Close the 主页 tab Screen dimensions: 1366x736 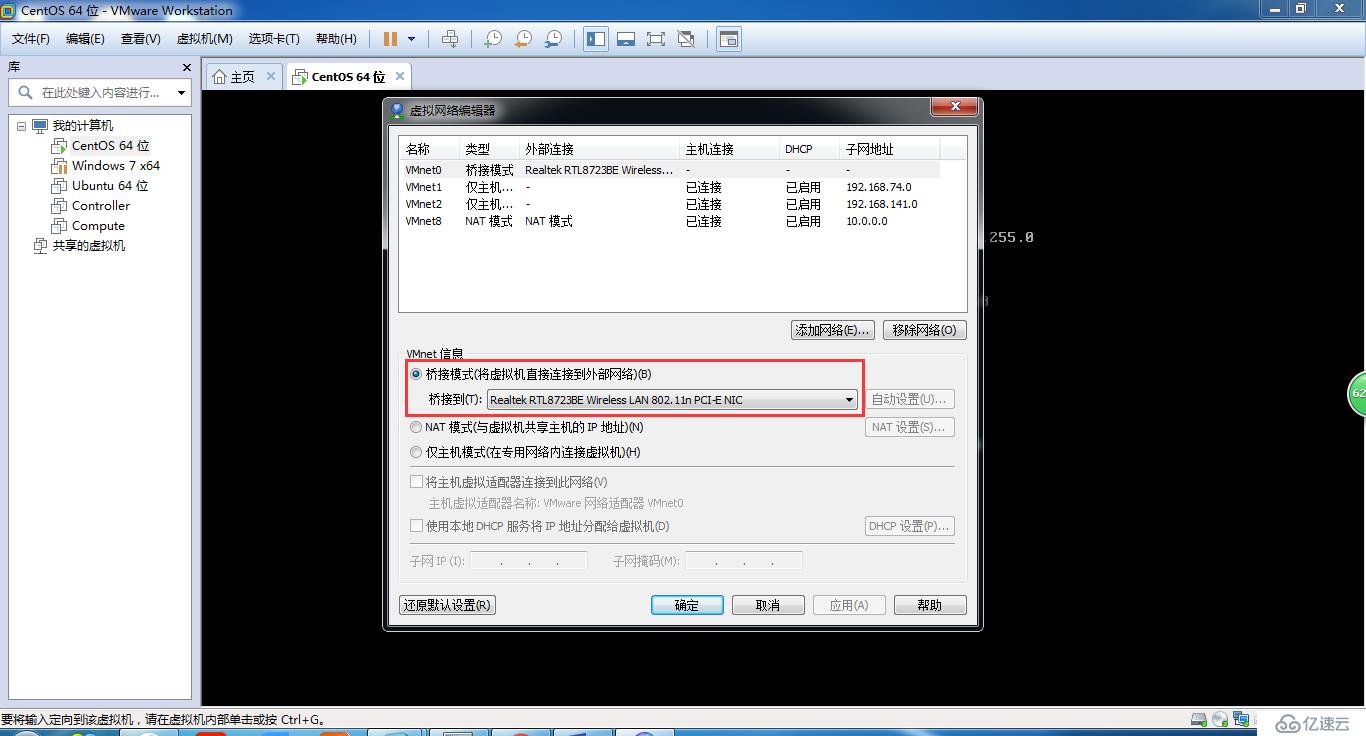[x=270, y=76]
